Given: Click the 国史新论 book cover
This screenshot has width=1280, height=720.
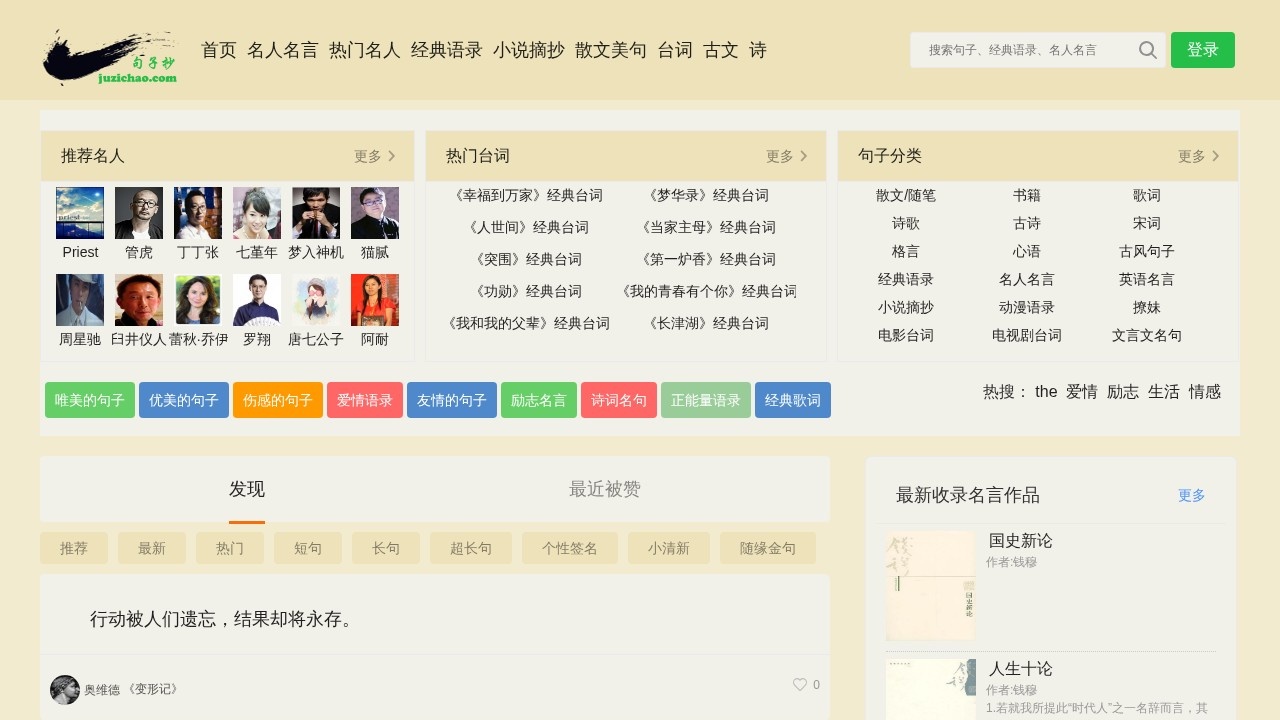Looking at the screenshot, I should pyautogui.click(x=930, y=585).
